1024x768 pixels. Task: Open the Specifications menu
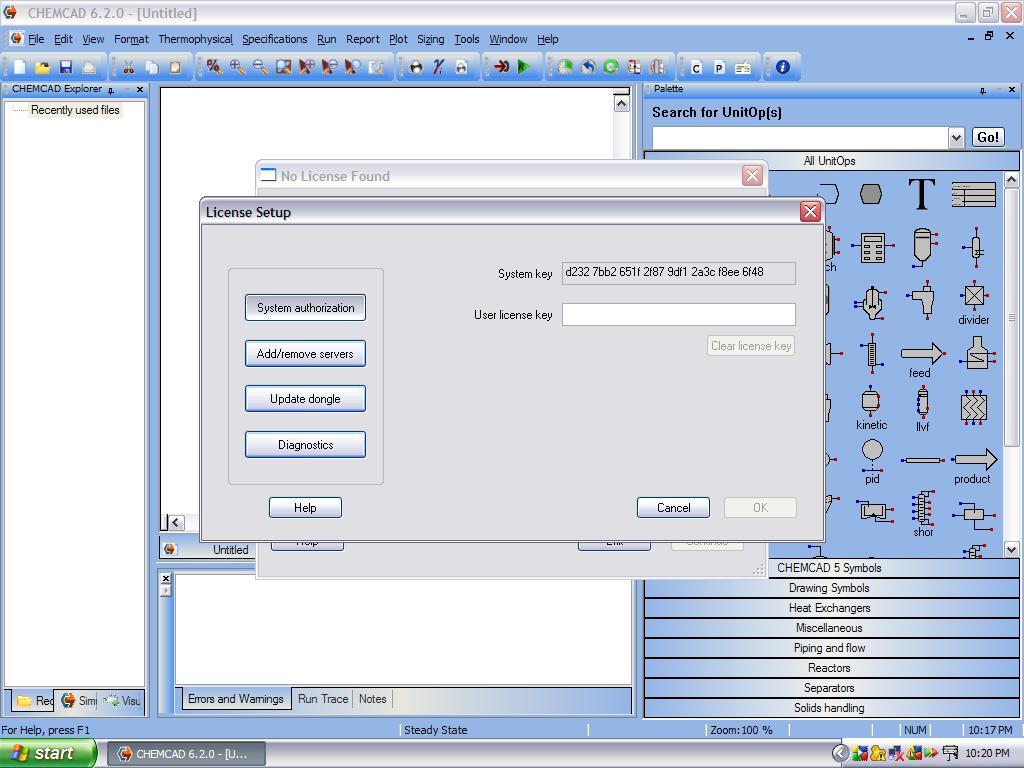pyautogui.click(x=274, y=39)
